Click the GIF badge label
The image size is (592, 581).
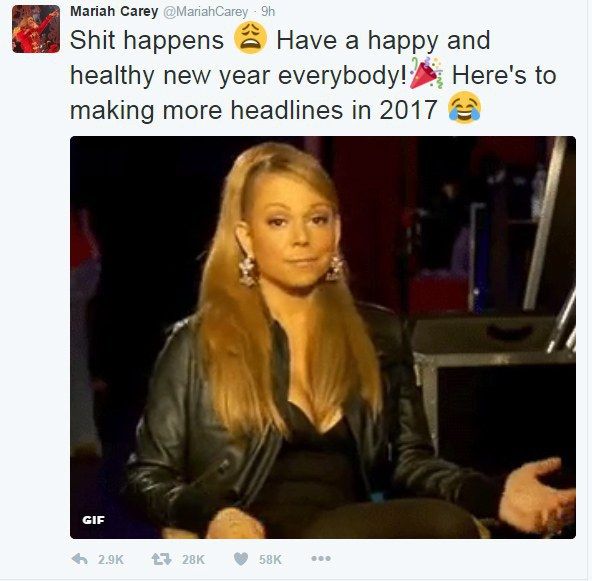tap(93, 520)
